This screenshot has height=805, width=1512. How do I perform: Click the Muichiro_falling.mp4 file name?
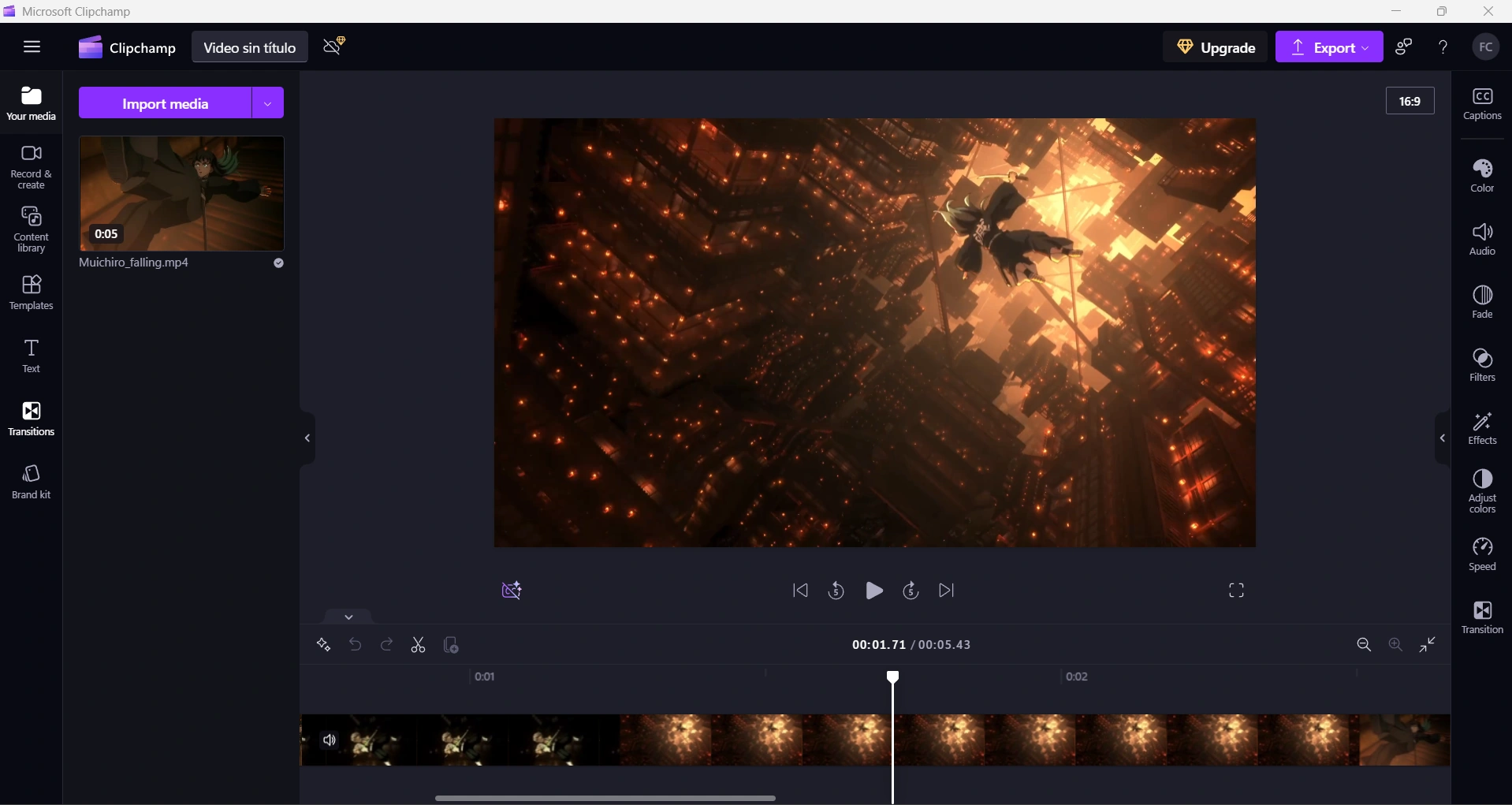[x=134, y=263]
